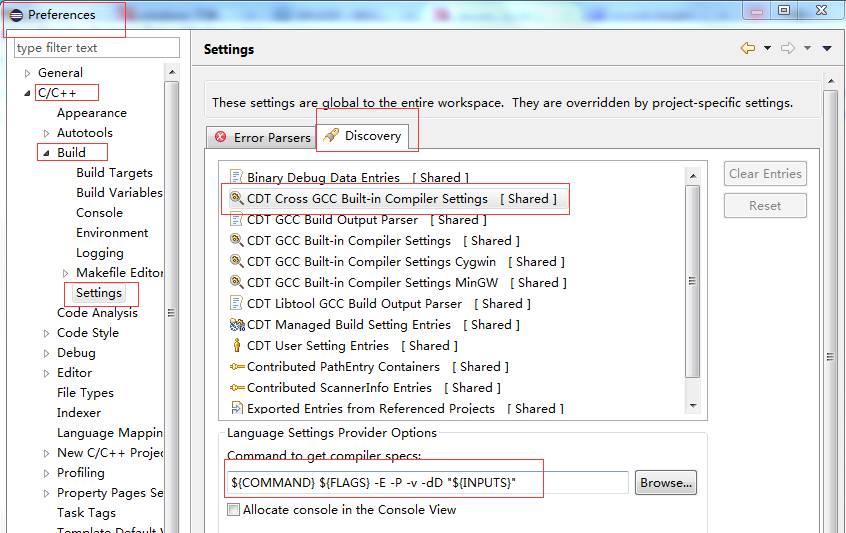The image size is (846, 533).
Task: Expand the Profiling tree node
Action: pyautogui.click(x=46, y=473)
